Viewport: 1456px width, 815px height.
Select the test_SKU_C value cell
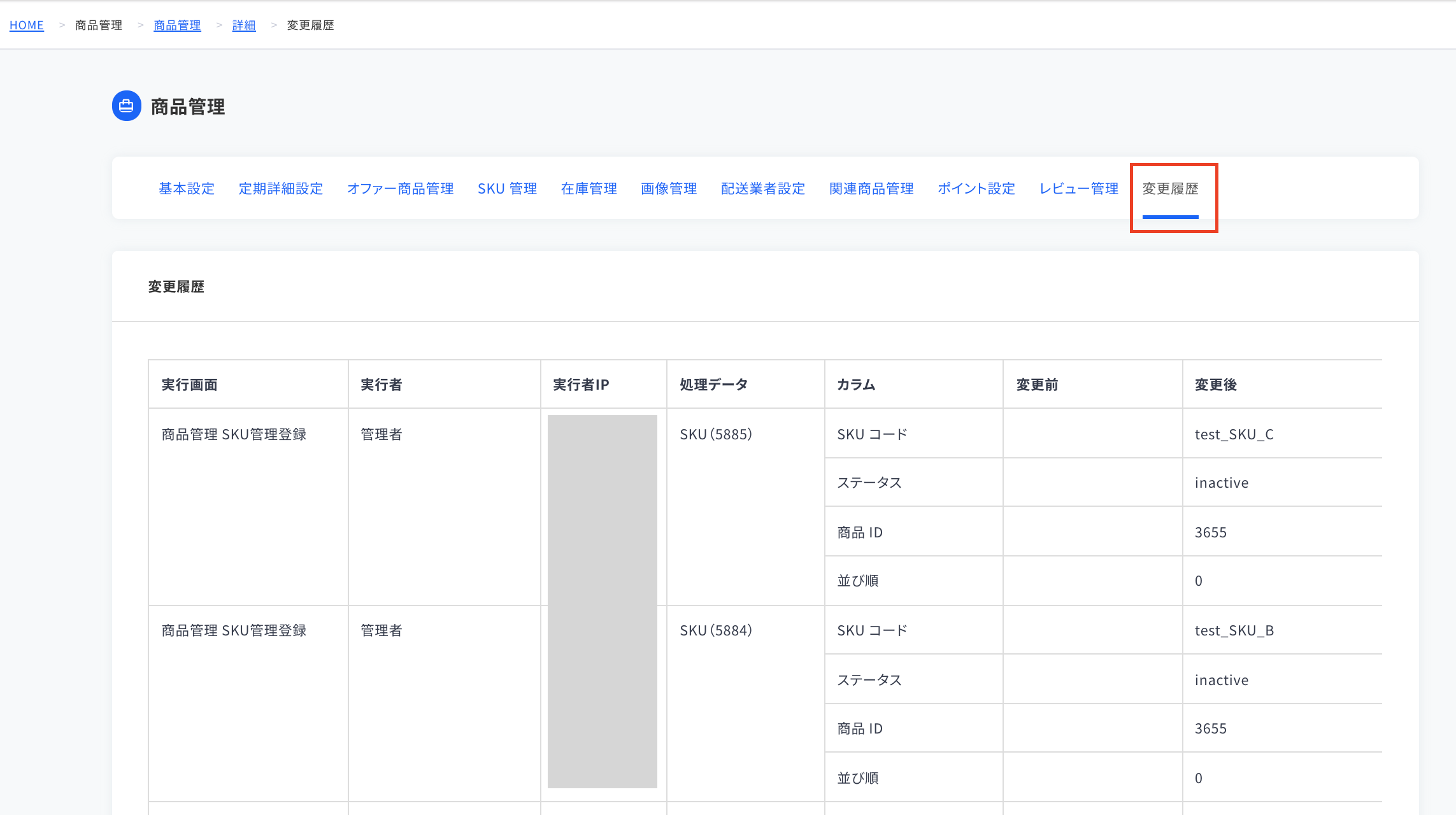pos(1282,434)
